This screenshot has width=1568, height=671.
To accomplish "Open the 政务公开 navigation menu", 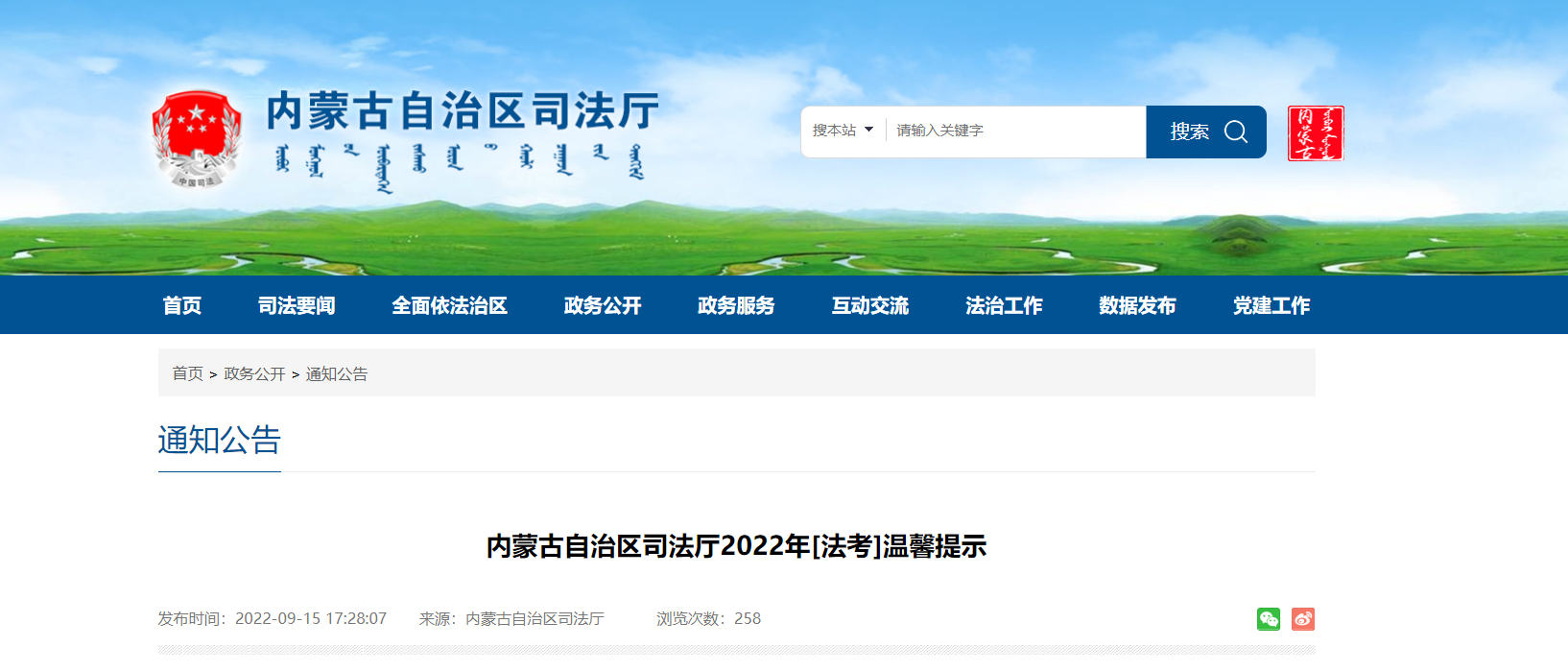I will (x=603, y=305).
